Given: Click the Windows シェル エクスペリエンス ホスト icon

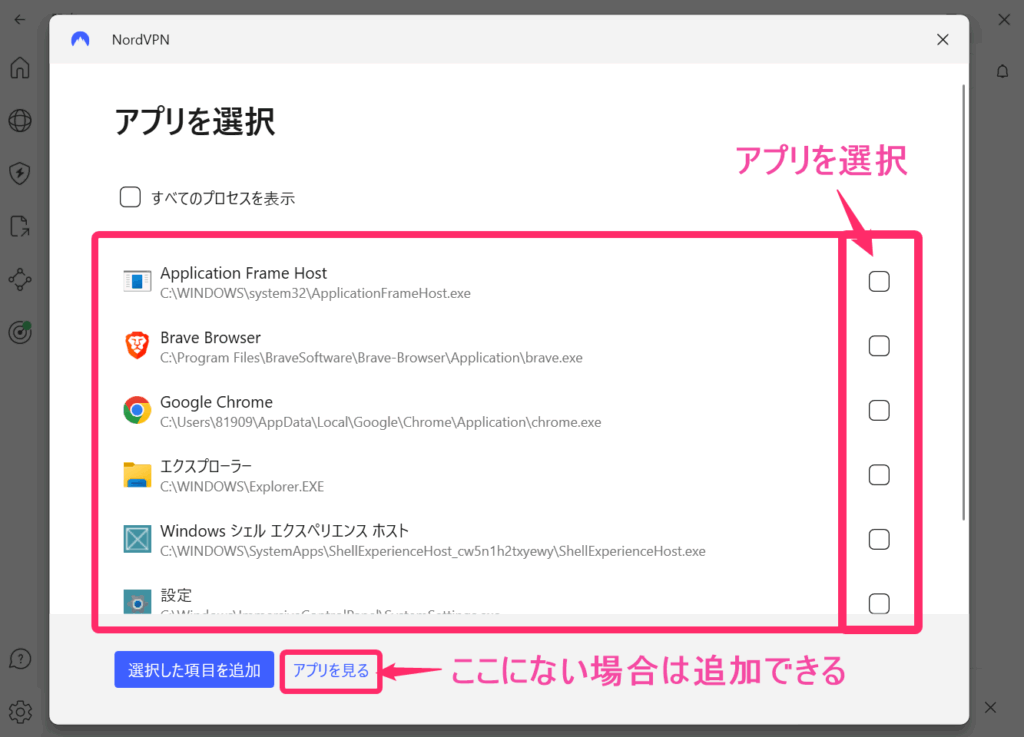Looking at the screenshot, I should pos(137,539).
